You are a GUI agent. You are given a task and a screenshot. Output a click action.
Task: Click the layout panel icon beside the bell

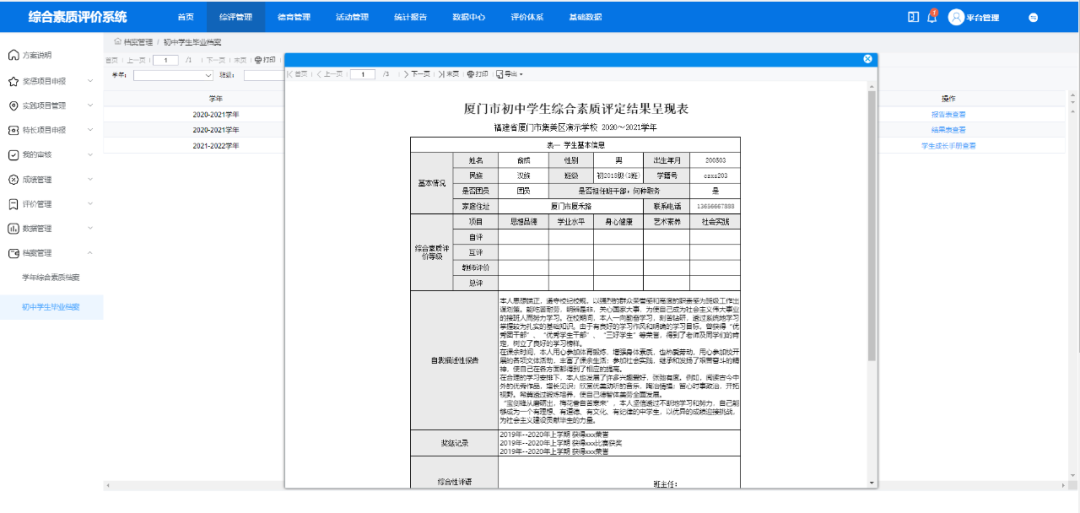[912, 17]
